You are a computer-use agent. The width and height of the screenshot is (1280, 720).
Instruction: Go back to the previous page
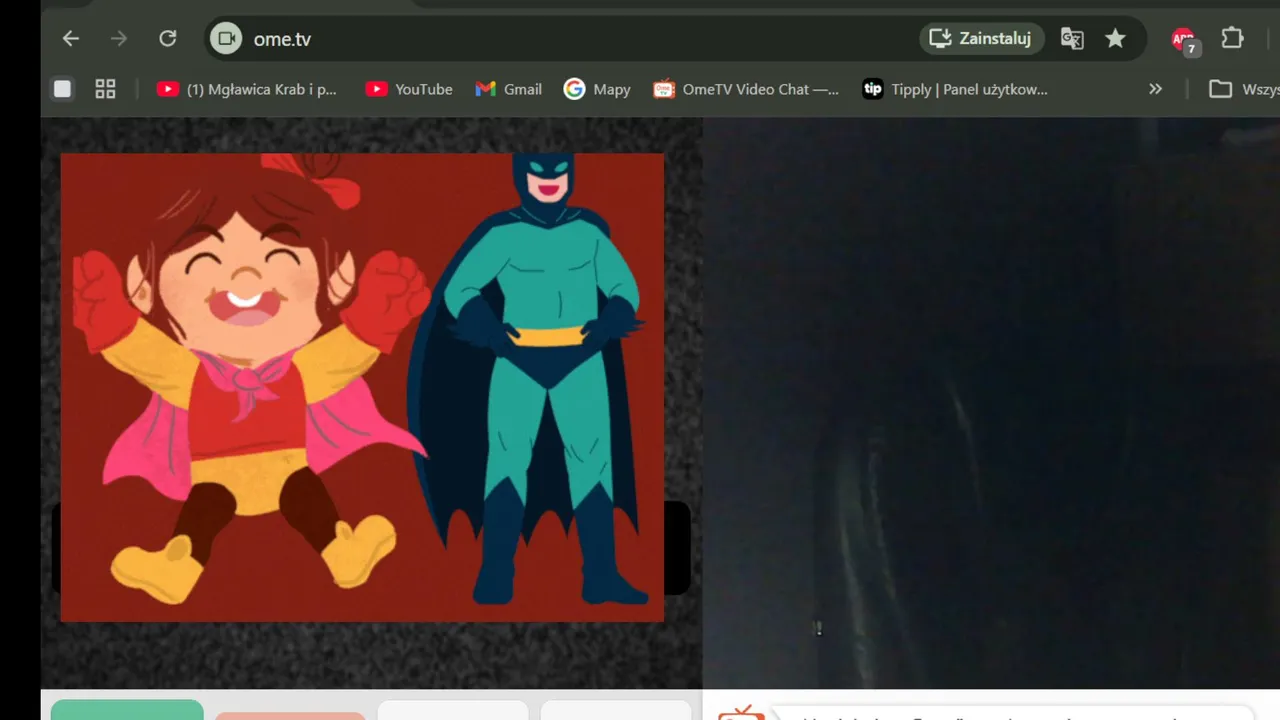(70, 39)
